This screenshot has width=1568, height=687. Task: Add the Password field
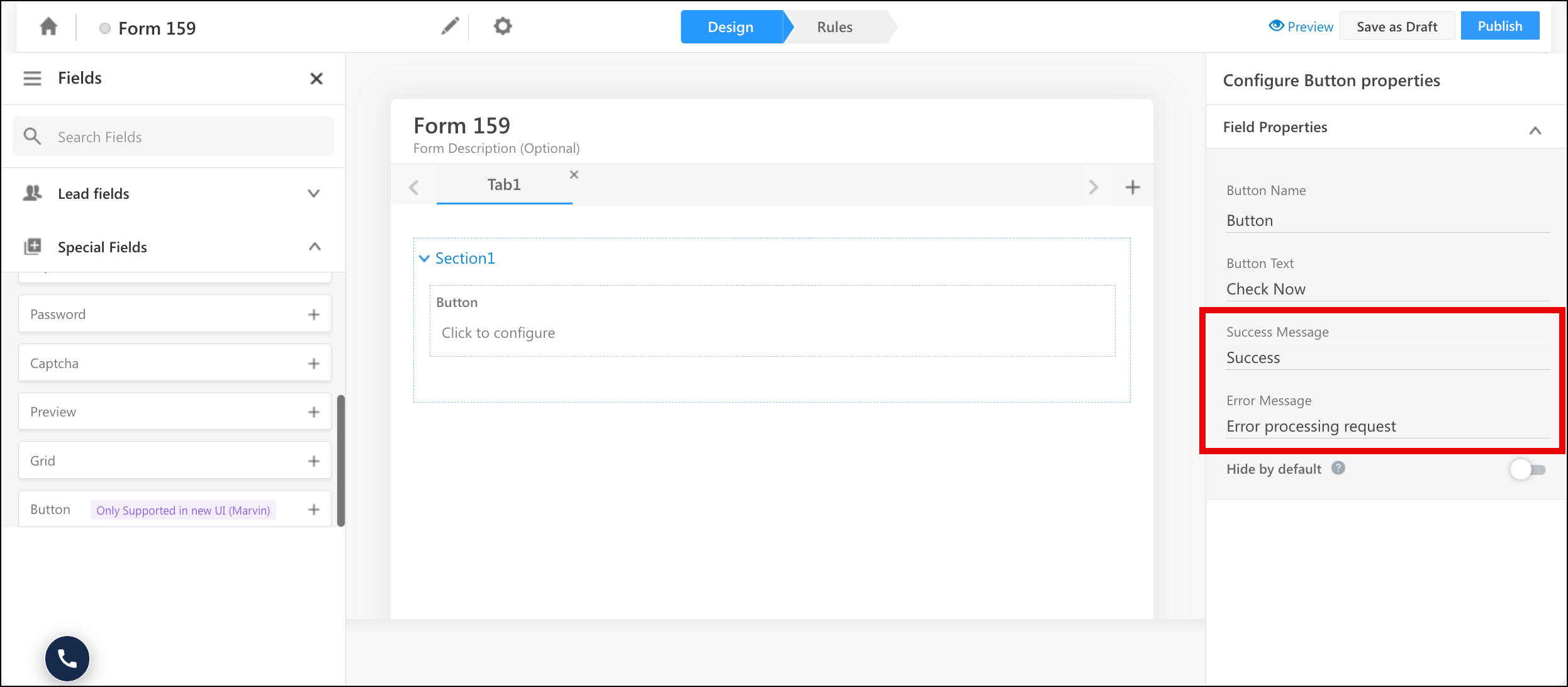[314, 315]
